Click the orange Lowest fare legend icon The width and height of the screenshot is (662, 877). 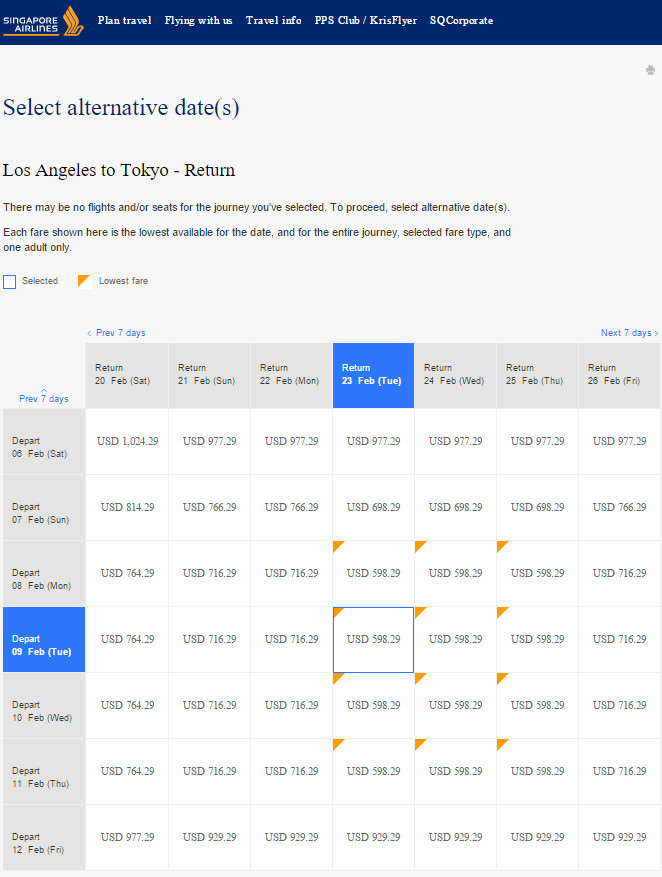pos(84,281)
